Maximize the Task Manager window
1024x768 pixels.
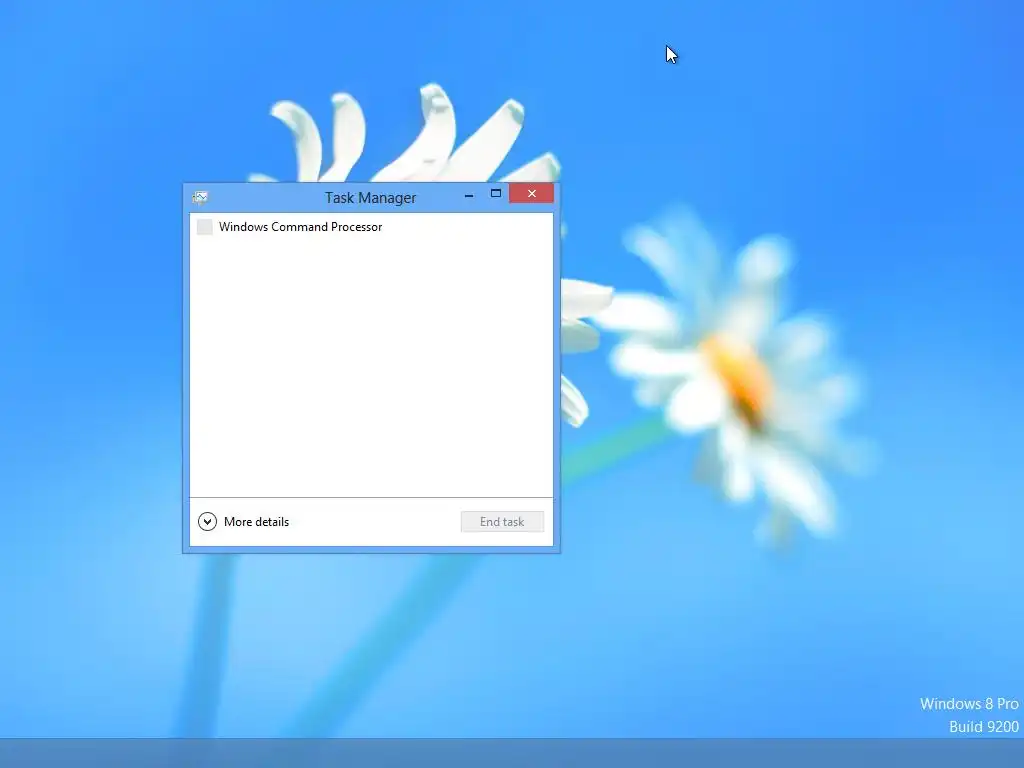[496, 193]
